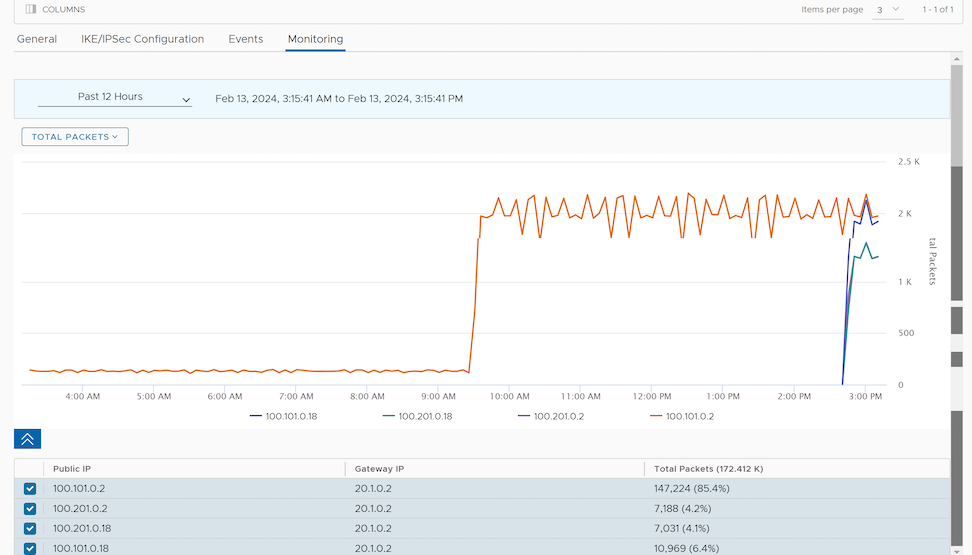Sort by the Gateway IP column header
Screen dimensions: 972x555
pos(379,469)
